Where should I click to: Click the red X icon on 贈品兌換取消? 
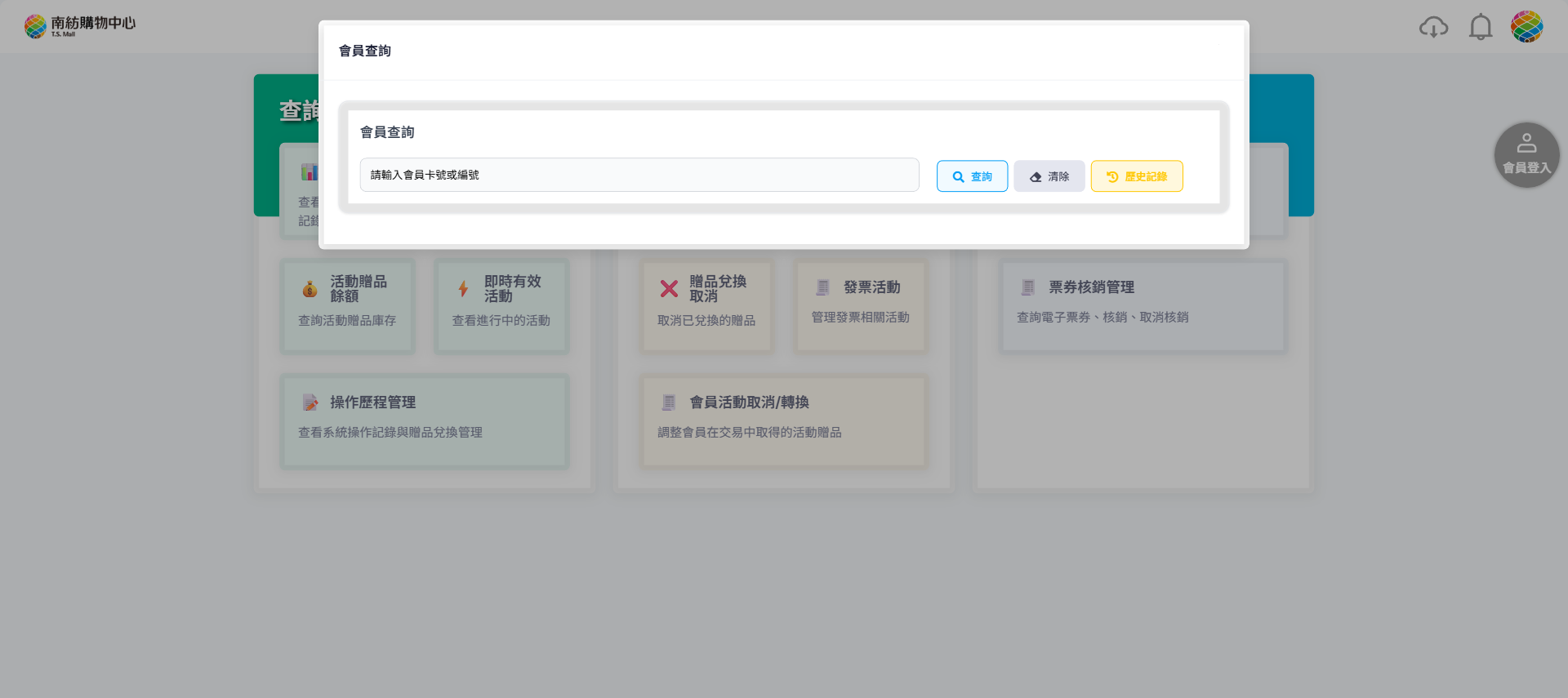pos(669,288)
